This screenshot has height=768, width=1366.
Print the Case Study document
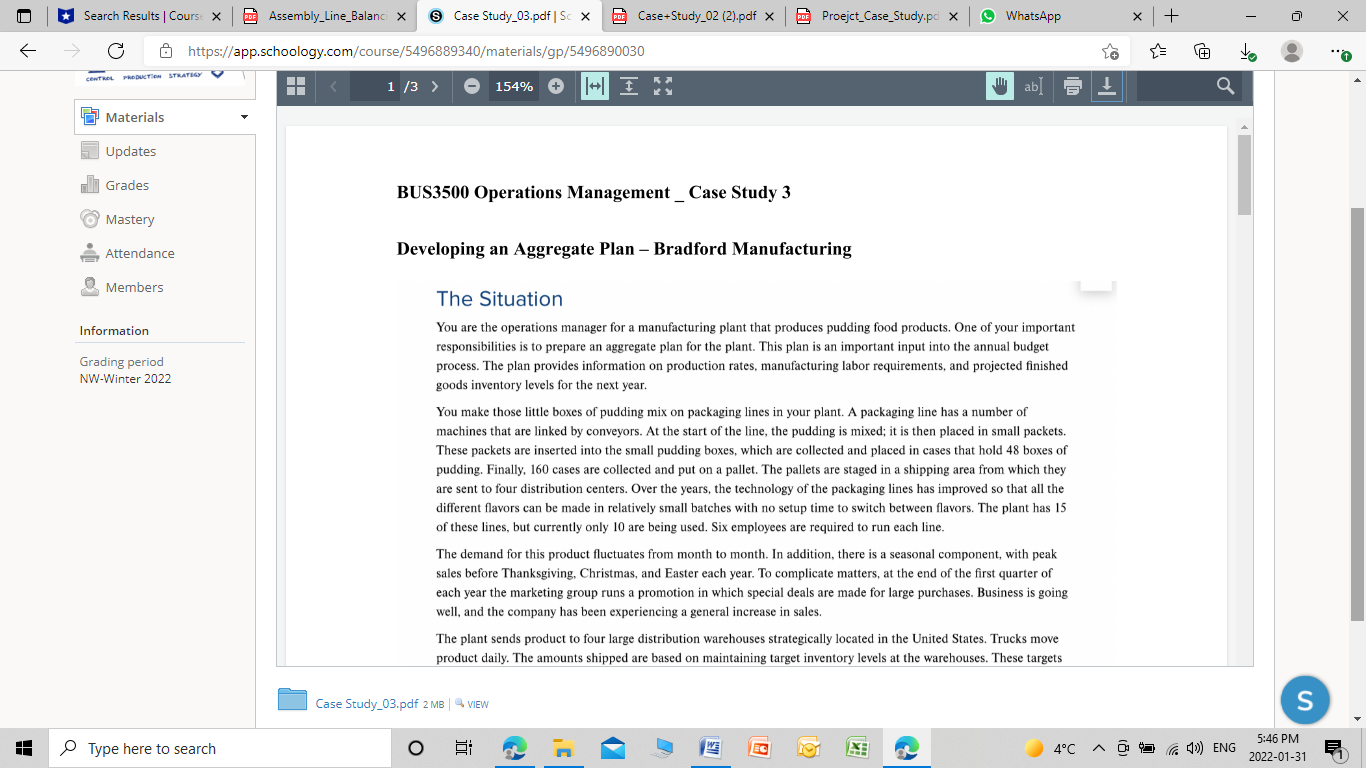point(1073,87)
